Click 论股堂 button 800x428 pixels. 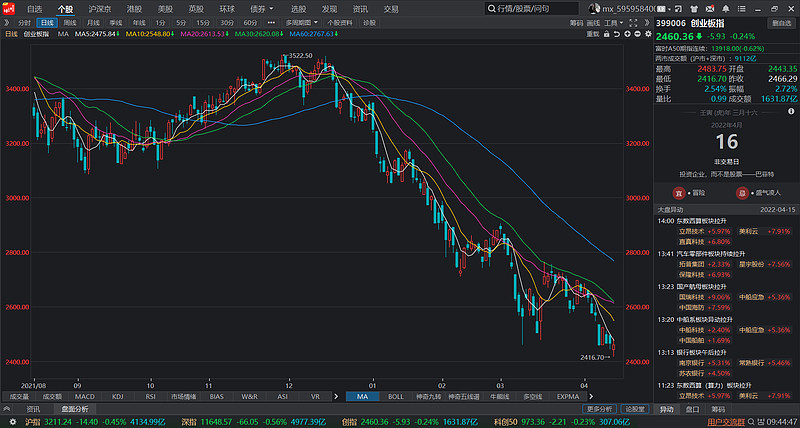click(635, 409)
